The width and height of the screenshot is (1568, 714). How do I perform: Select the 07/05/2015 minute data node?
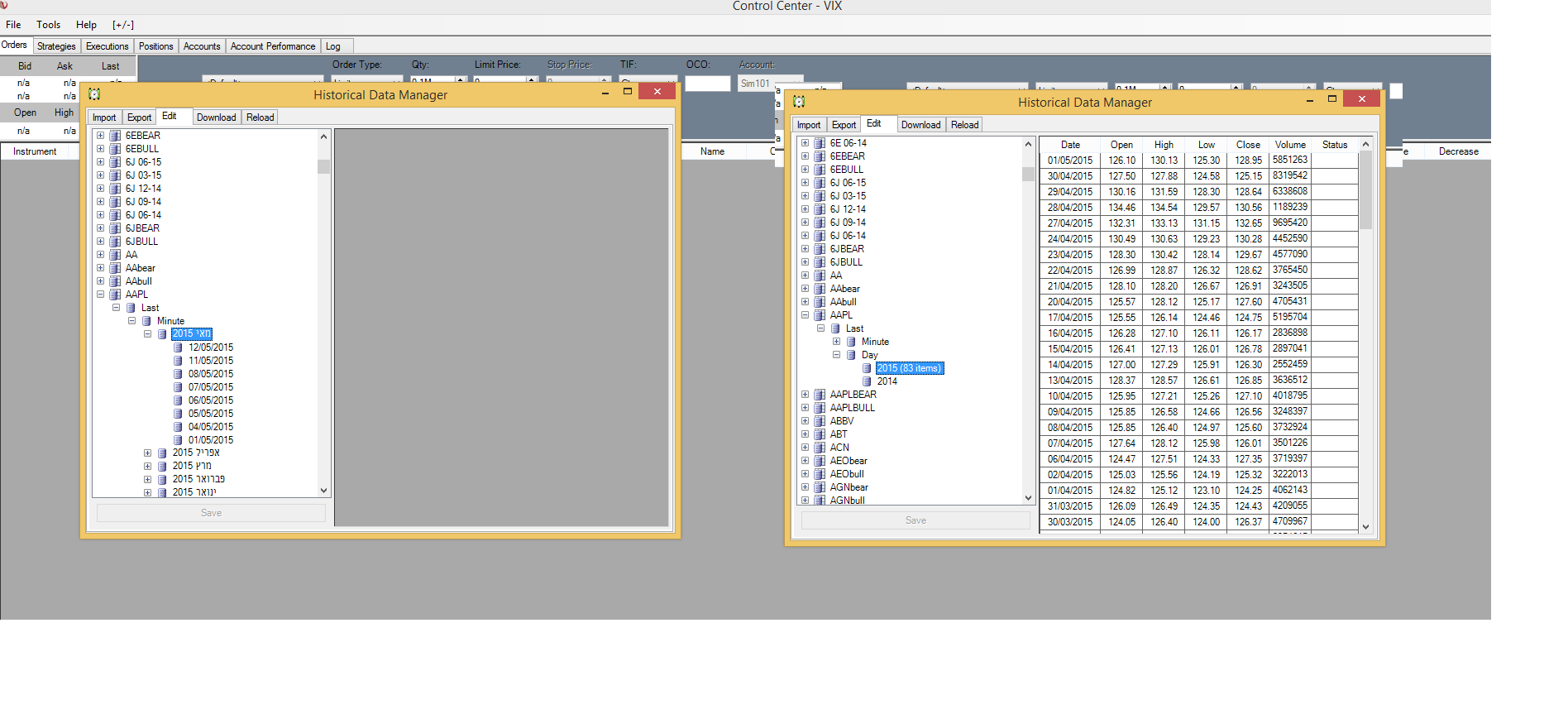211,387
